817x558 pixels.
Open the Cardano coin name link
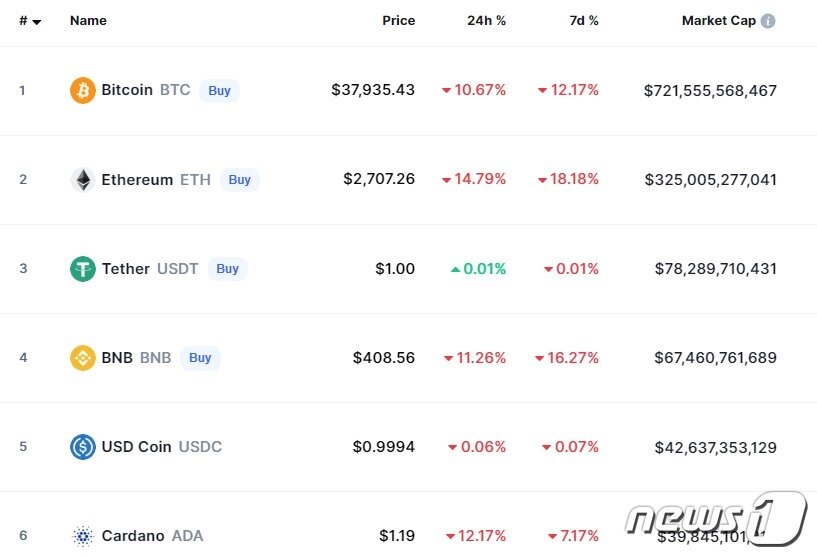[133, 536]
